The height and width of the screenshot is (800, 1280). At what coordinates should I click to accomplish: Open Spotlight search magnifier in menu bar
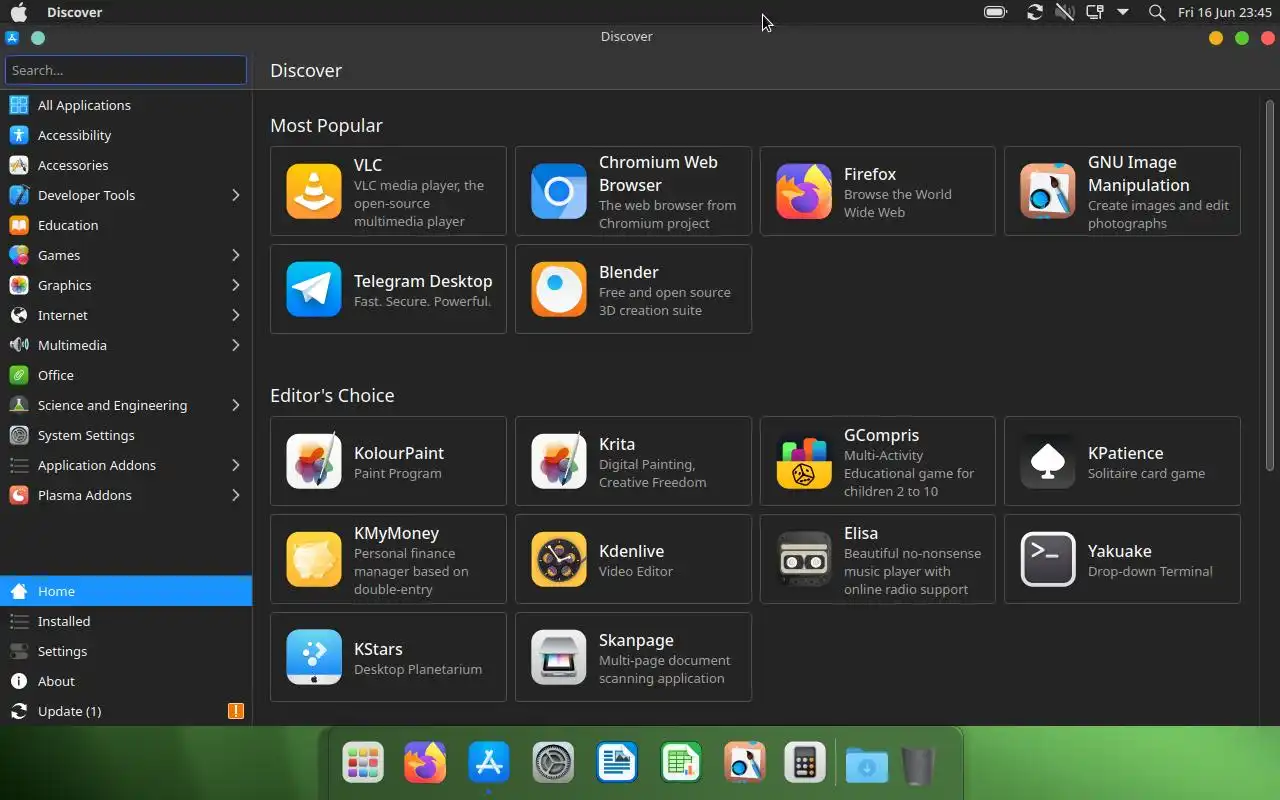coord(1157,12)
